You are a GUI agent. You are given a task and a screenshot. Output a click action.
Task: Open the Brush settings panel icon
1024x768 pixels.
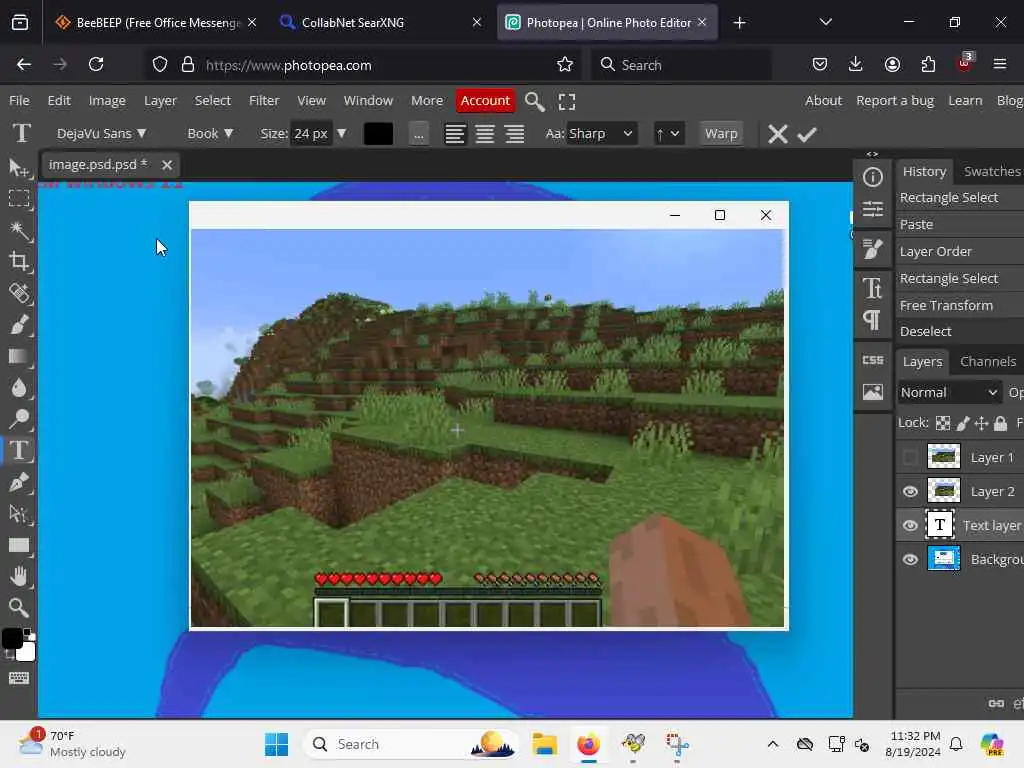coord(872,249)
